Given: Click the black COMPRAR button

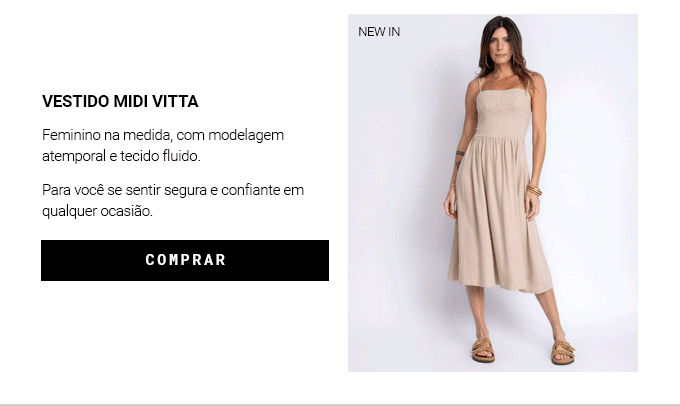Looking at the screenshot, I should tap(185, 260).
